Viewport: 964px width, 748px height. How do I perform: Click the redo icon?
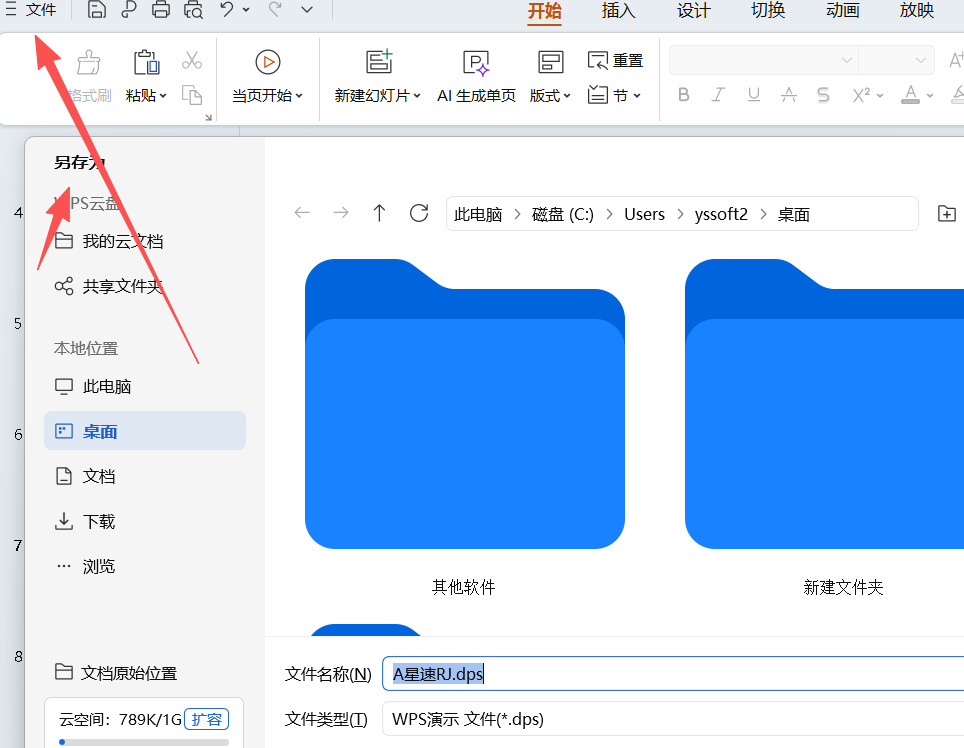click(275, 10)
